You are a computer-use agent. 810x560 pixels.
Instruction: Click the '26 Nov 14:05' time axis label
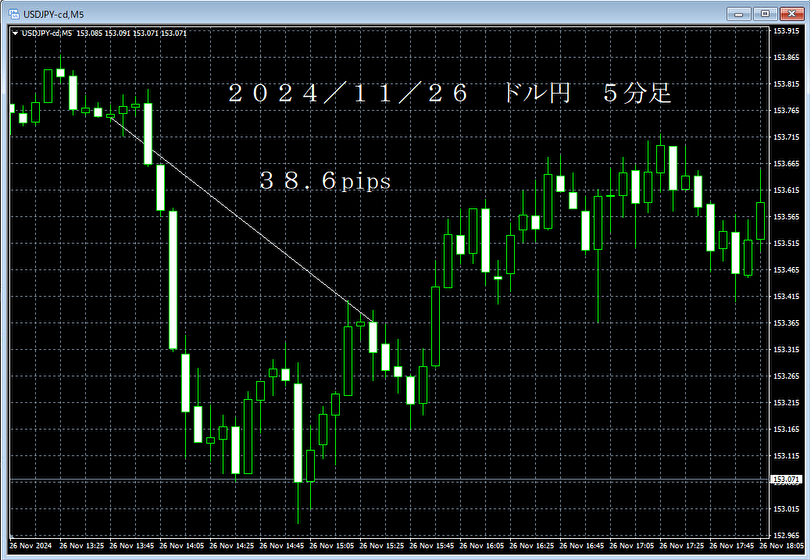point(182,546)
